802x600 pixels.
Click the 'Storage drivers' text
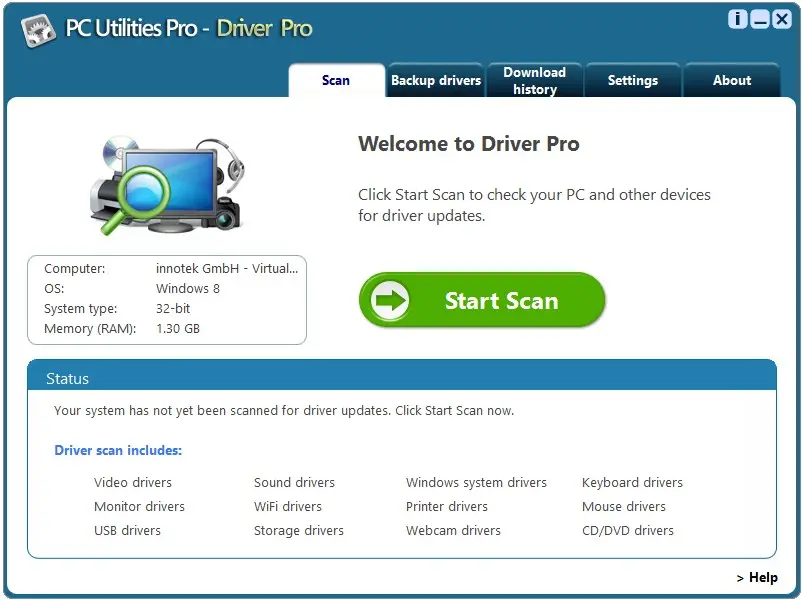click(299, 530)
